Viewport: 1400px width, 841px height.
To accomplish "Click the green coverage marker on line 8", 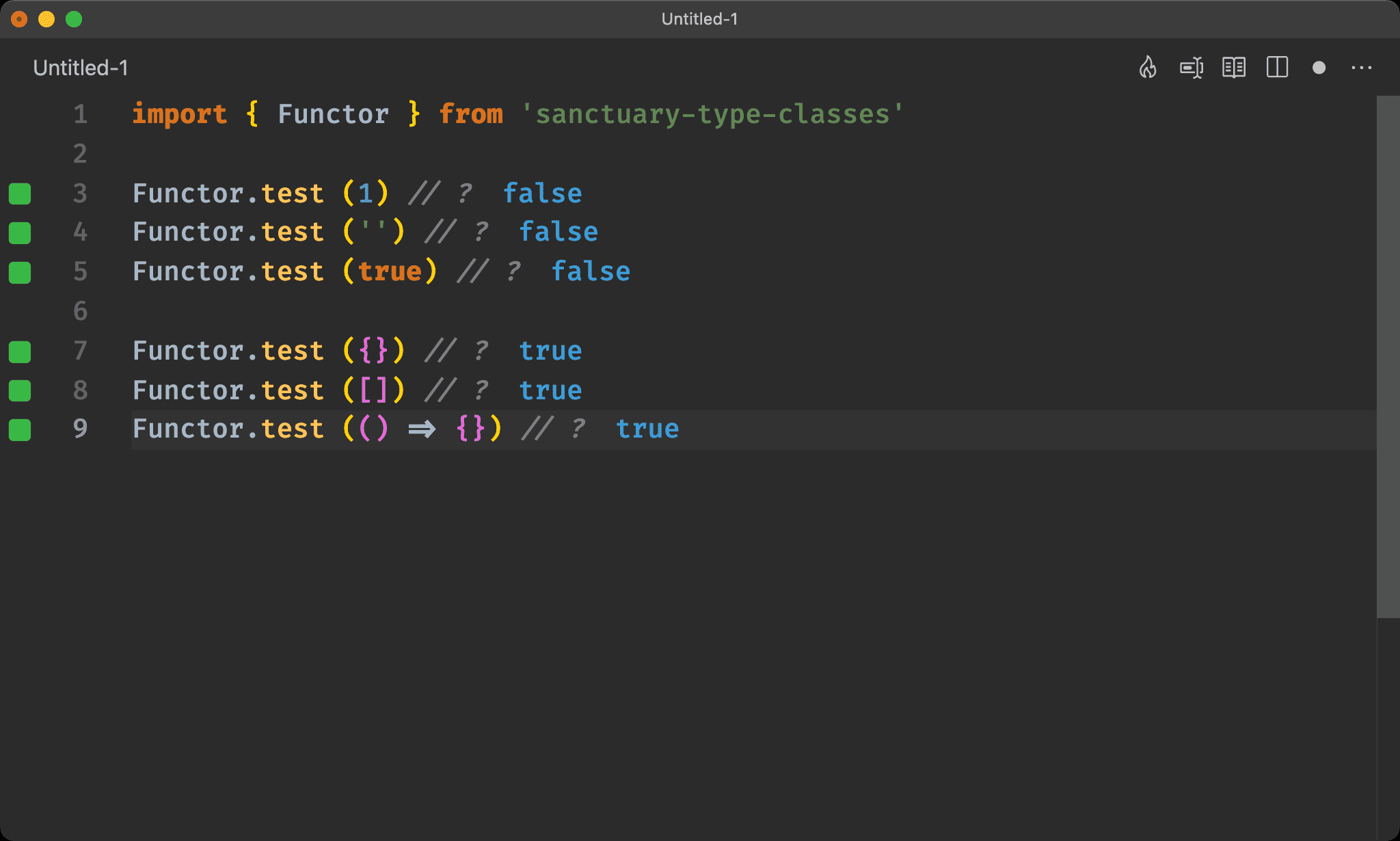I will coord(20,390).
